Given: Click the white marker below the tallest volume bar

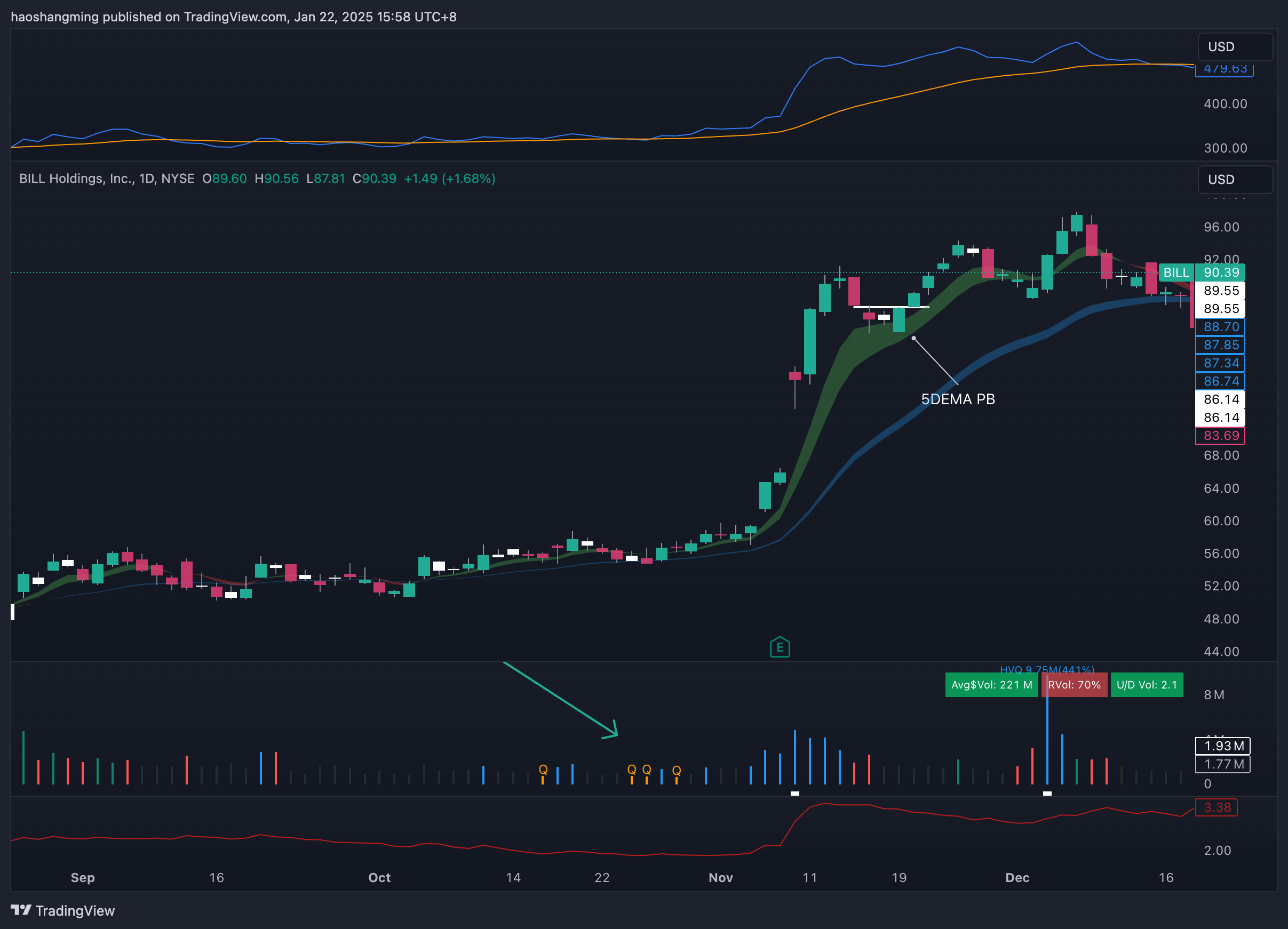Looking at the screenshot, I should pyautogui.click(x=1047, y=794).
